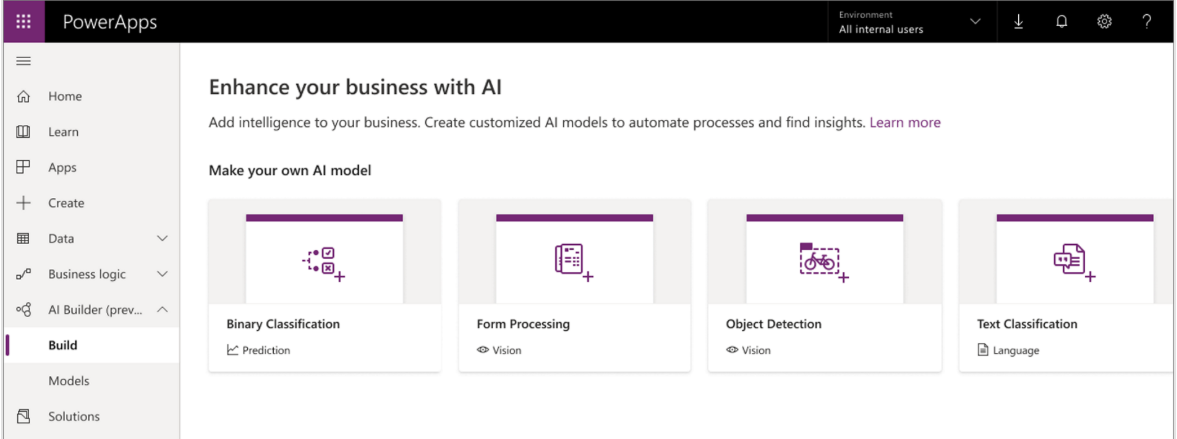This screenshot has height=439, width=1177.
Task: Pick the Form Processing model card
Action: 574,285
